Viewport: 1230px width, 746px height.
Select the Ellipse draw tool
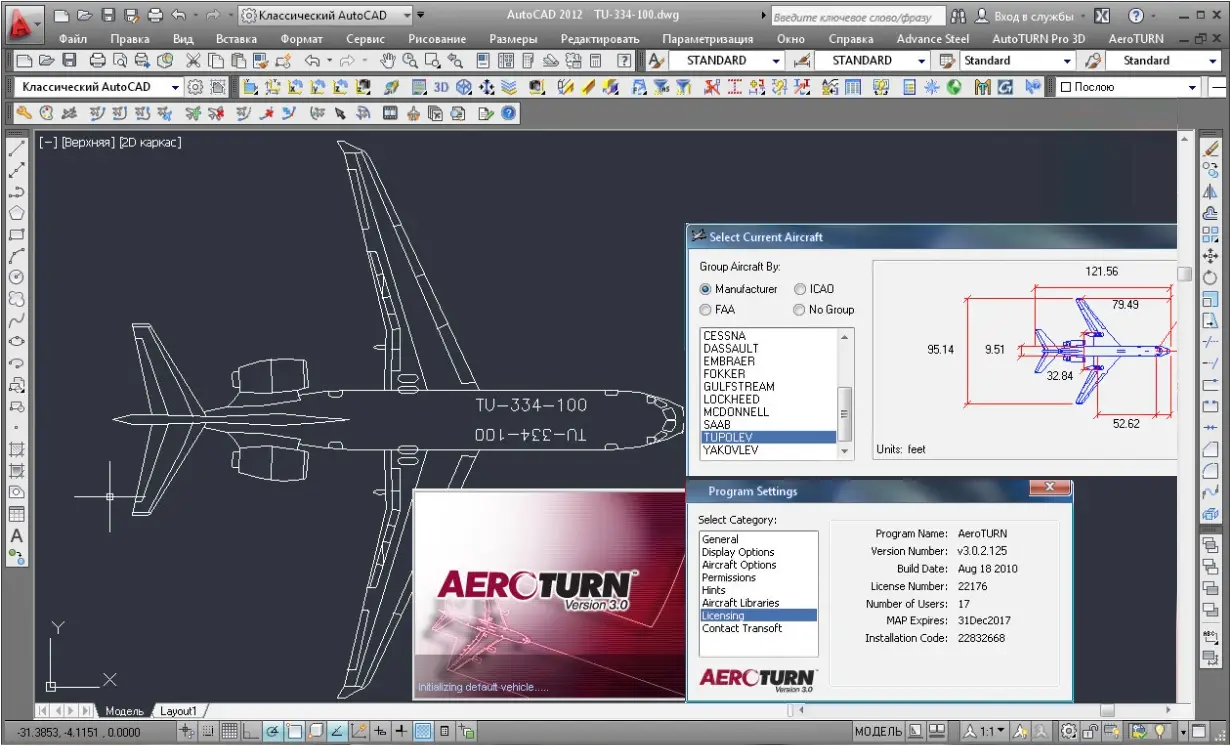pos(16,342)
